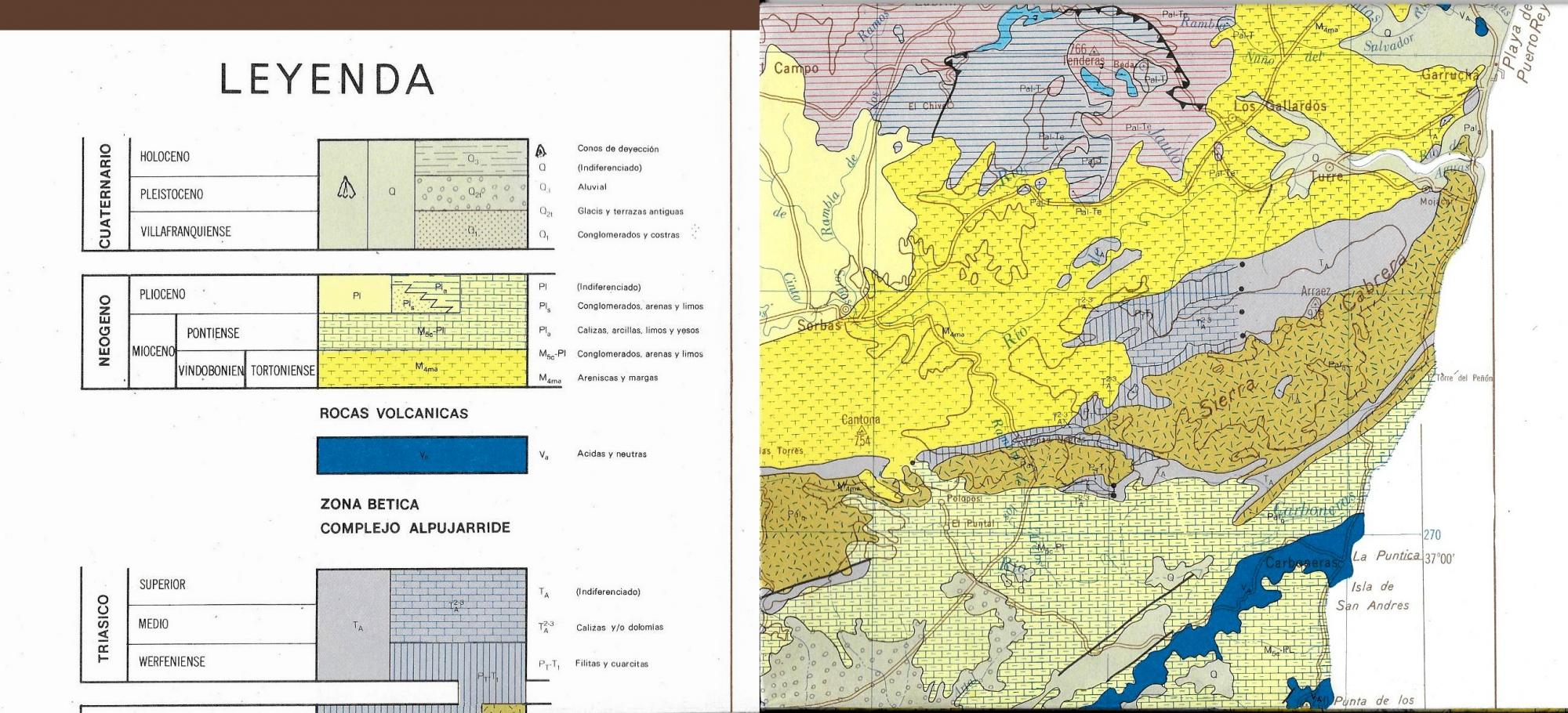Image resolution: width=1568 pixels, height=713 pixels.
Task: Click the fan symbol beside "Conos de deyección"
Action: pos(541,150)
